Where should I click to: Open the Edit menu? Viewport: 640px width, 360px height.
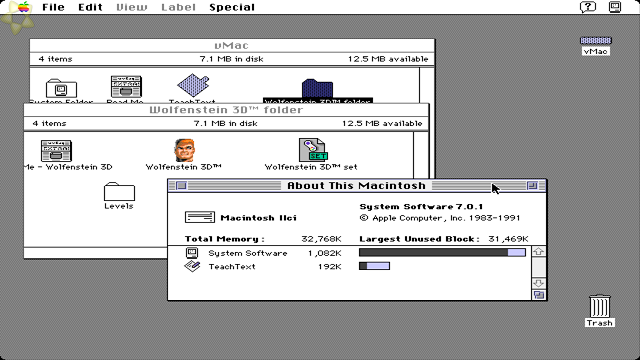point(90,7)
